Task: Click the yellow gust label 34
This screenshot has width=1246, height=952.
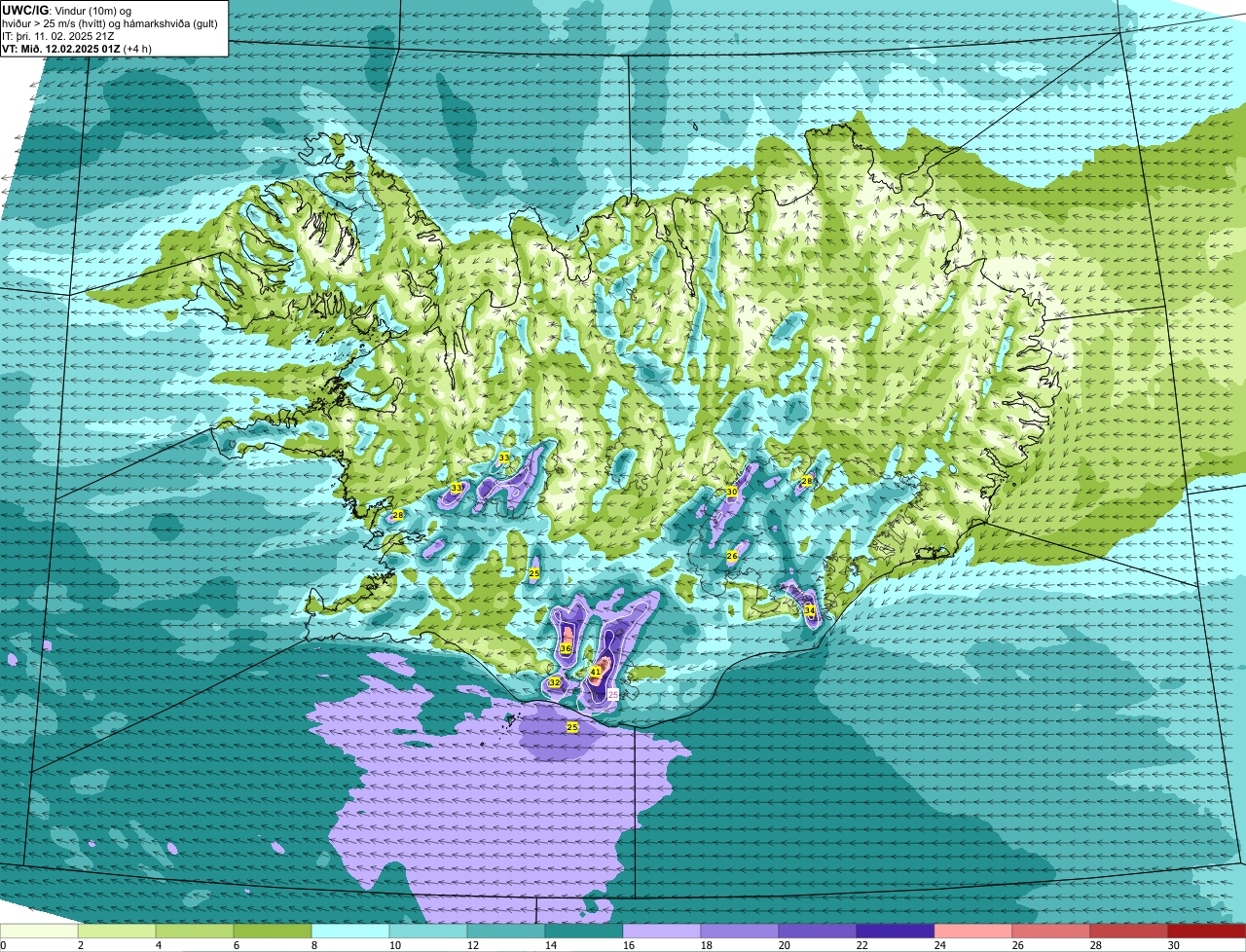Action: (810, 610)
